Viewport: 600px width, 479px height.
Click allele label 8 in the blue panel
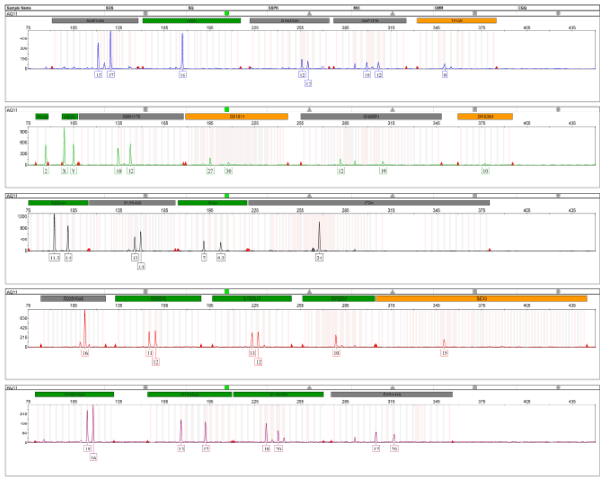click(x=445, y=75)
